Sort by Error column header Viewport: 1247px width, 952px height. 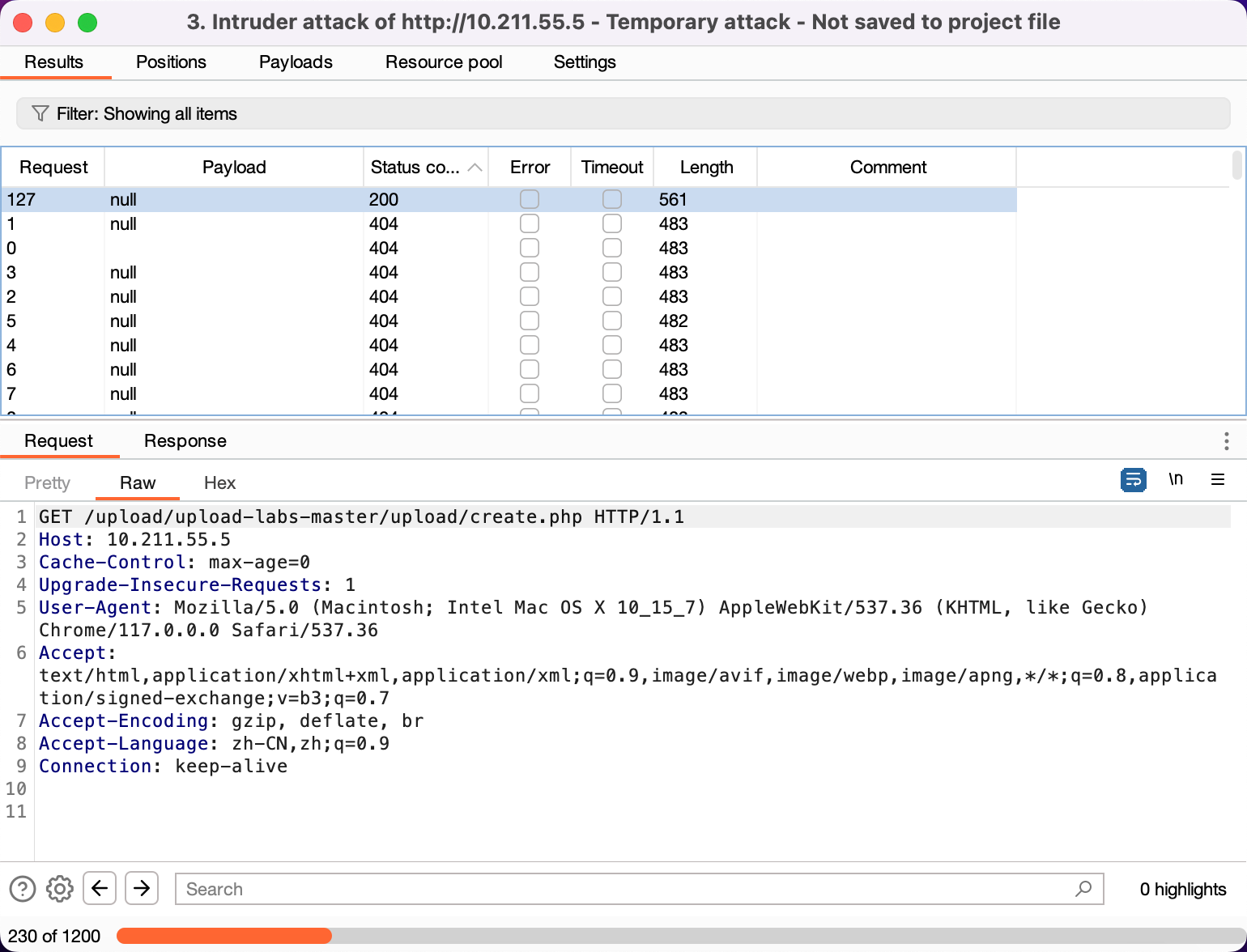click(530, 168)
